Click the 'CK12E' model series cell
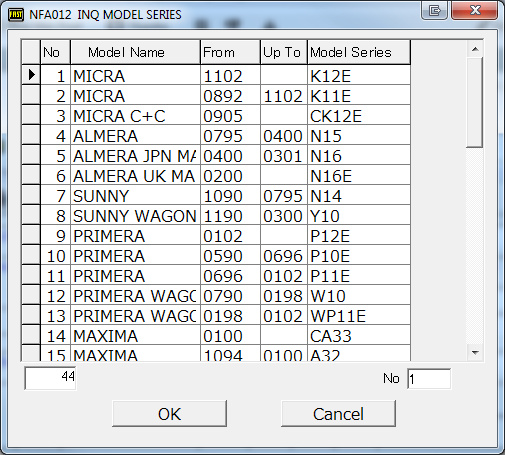The height and width of the screenshot is (455, 505). (x=359, y=115)
